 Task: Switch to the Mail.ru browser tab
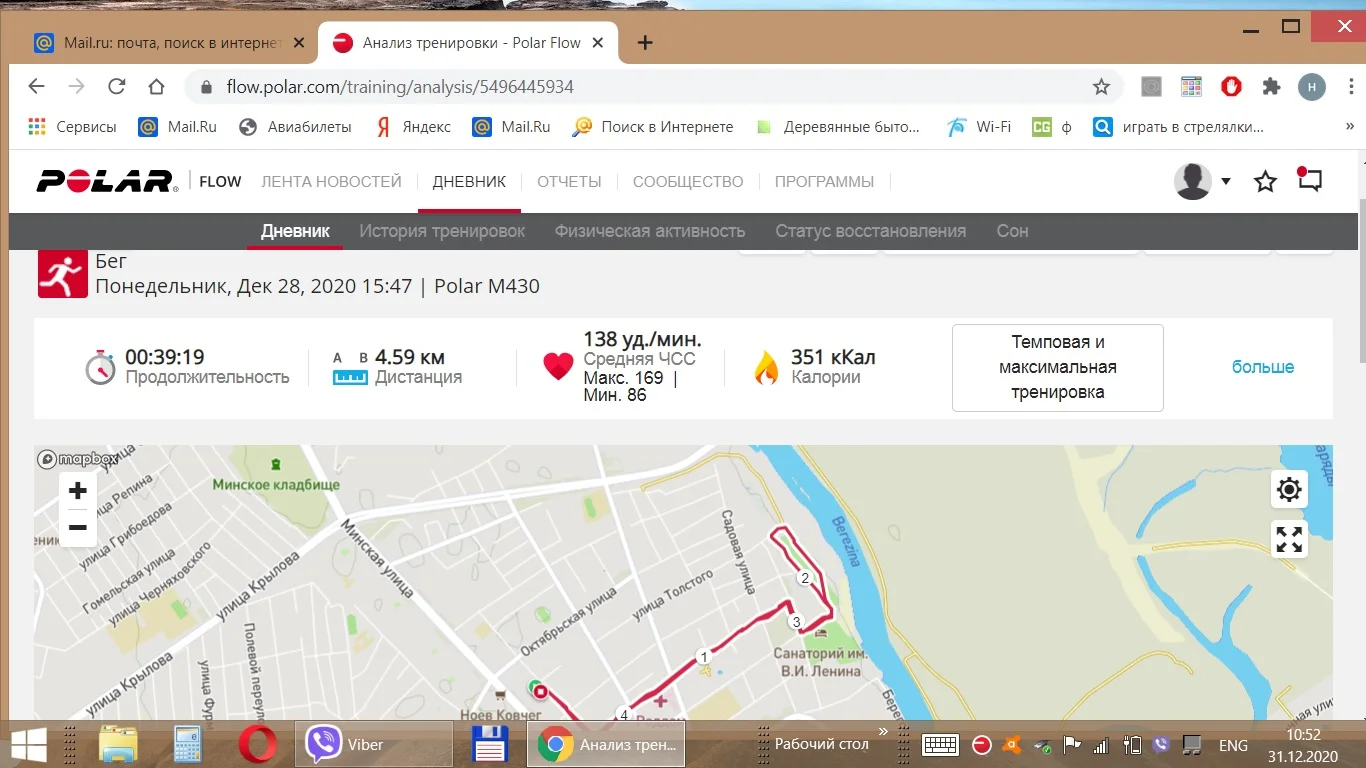point(170,43)
